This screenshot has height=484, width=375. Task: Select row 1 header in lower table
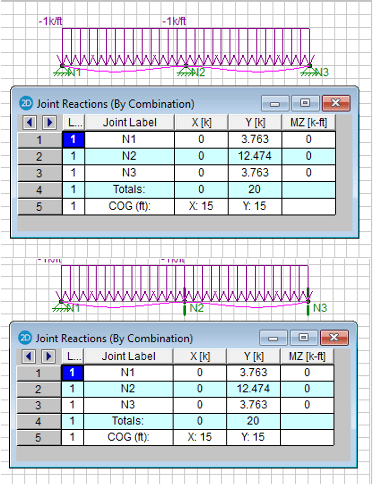coord(38,373)
